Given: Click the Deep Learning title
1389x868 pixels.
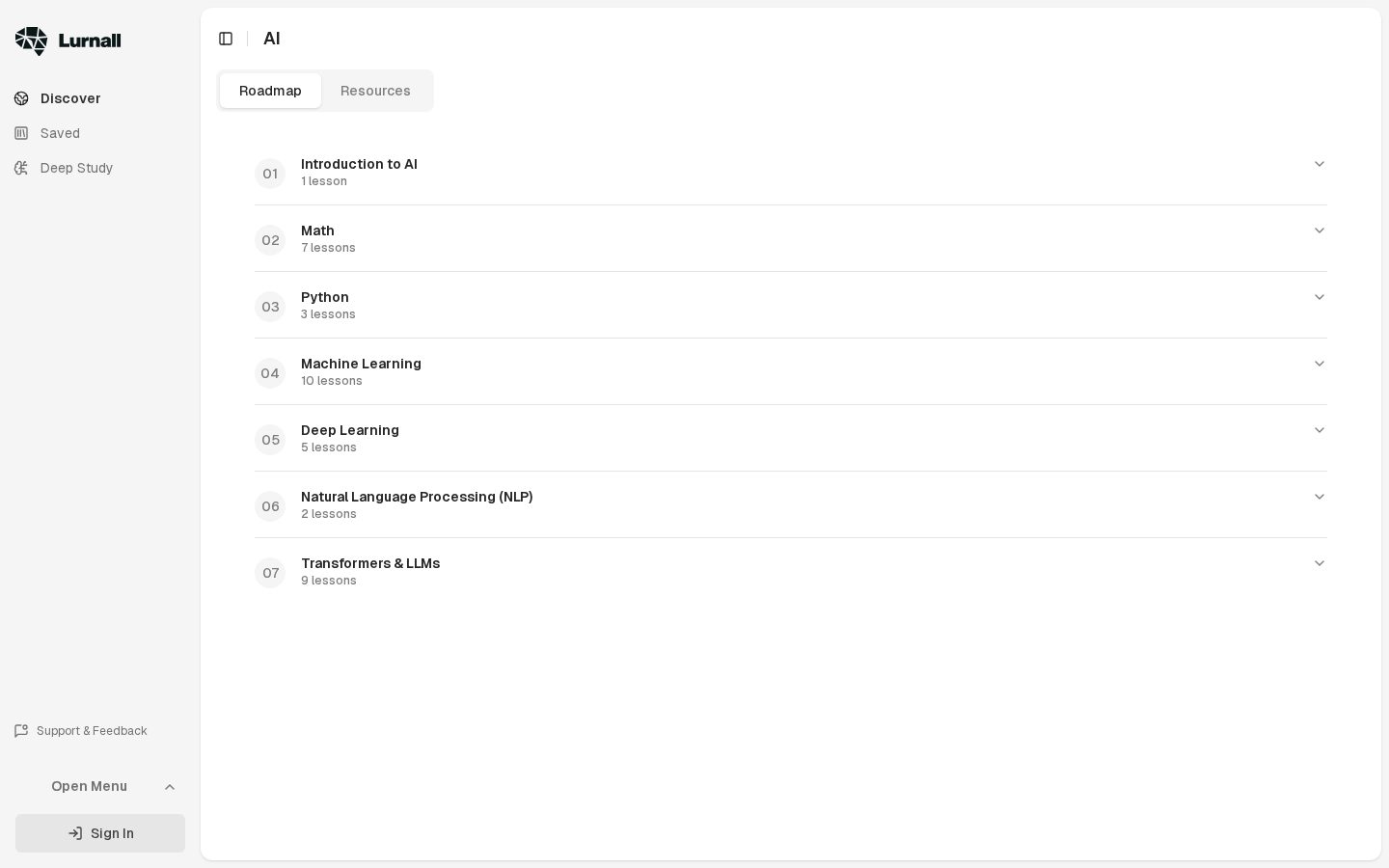Looking at the screenshot, I should pyautogui.click(x=350, y=430).
